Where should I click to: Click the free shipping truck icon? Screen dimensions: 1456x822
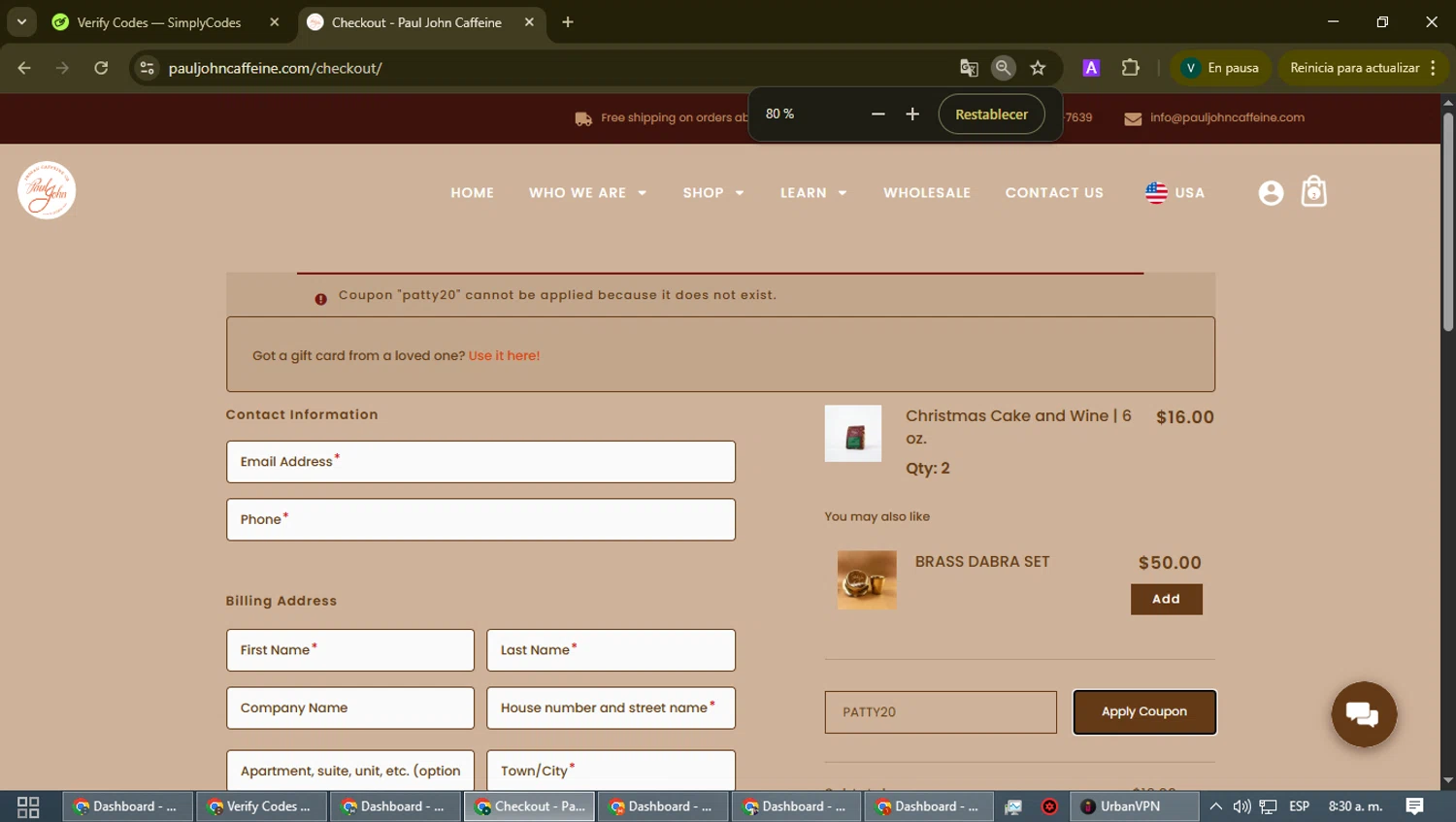(x=583, y=118)
